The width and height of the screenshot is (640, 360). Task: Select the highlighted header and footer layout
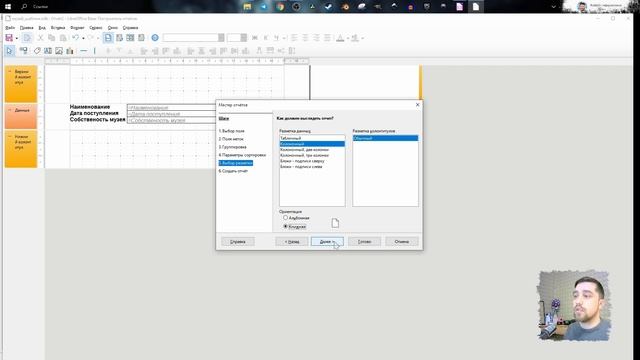(385, 138)
